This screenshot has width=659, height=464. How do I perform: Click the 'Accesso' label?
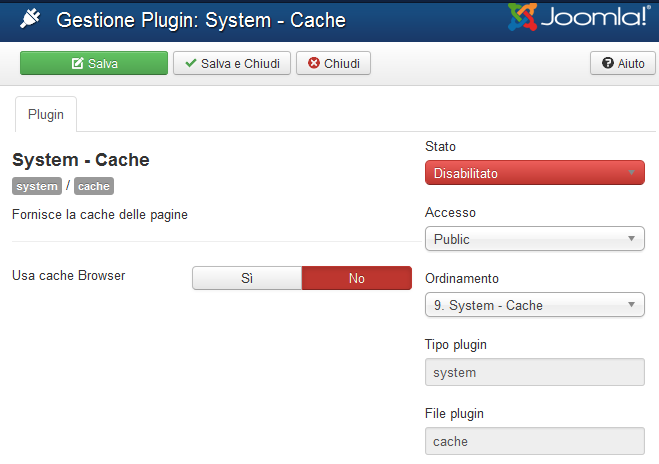point(450,212)
